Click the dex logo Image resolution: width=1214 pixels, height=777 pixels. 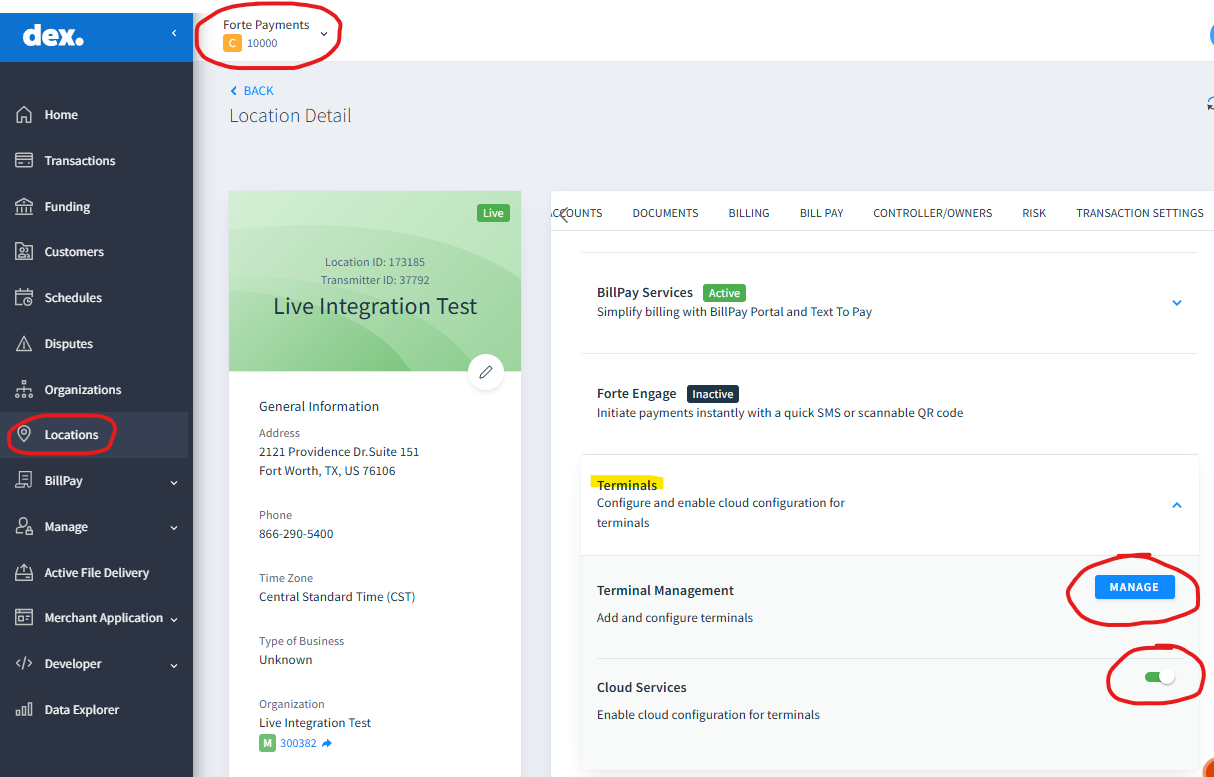click(53, 36)
